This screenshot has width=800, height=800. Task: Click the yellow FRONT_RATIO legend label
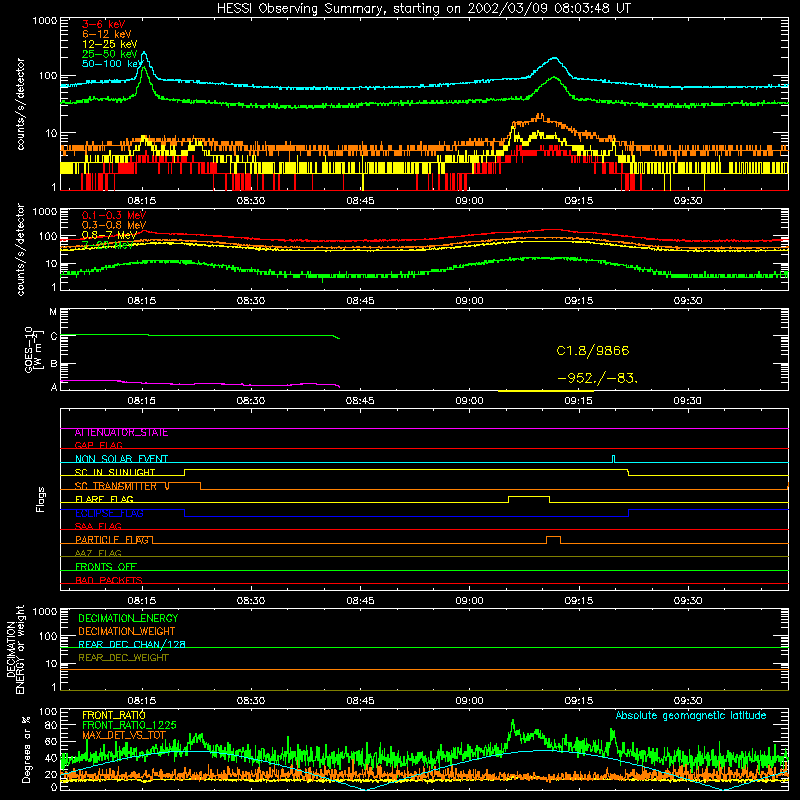click(x=114, y=715)
